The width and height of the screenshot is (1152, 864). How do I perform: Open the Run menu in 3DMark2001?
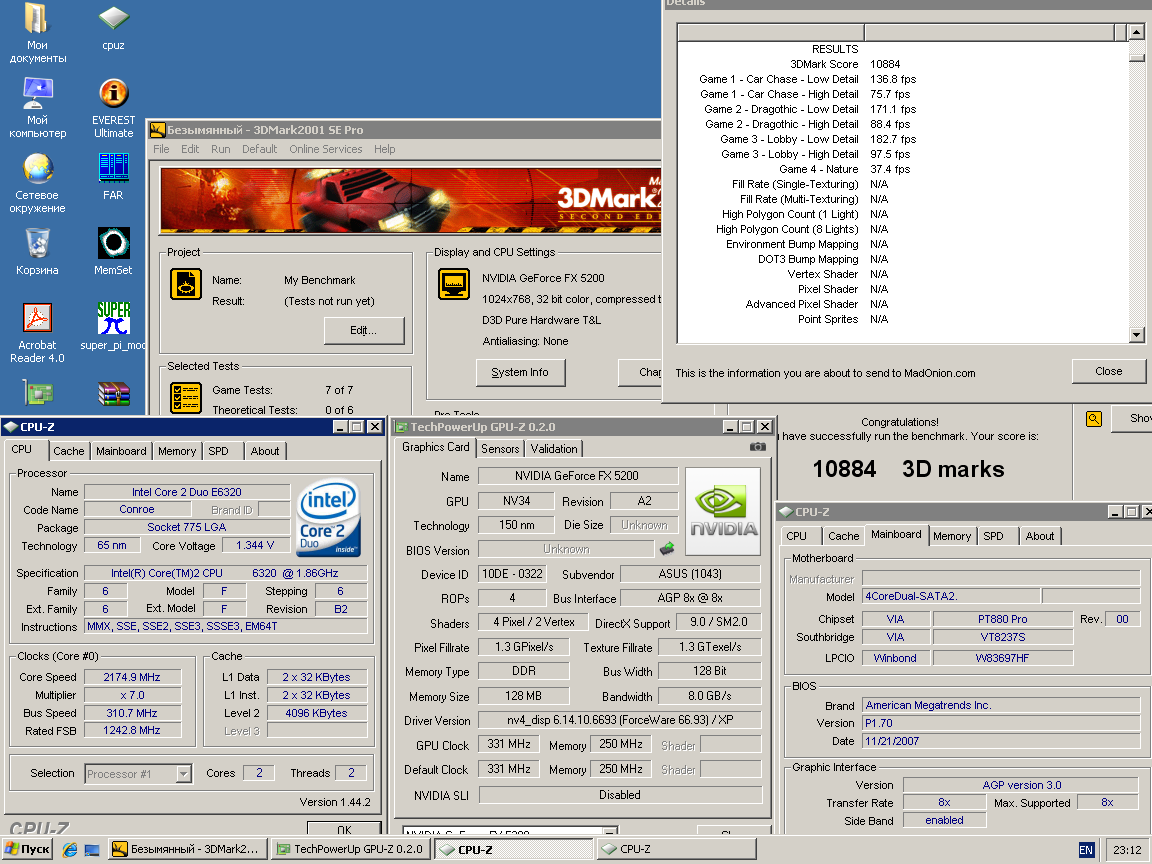pos(220,149)
